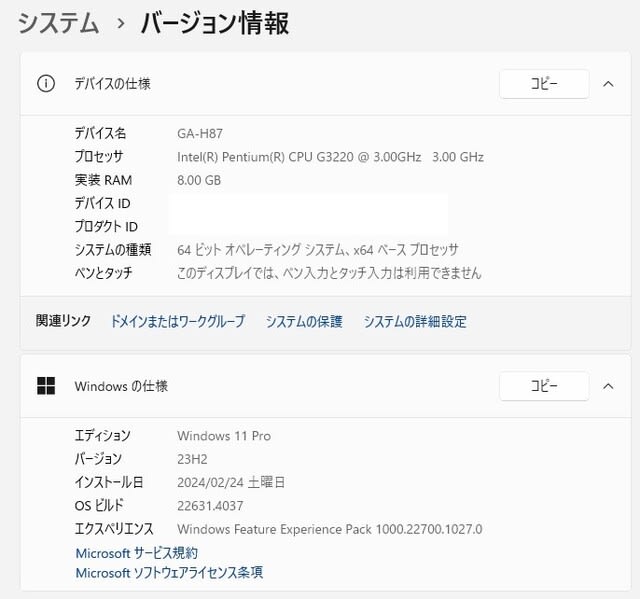Go back to システム breadcrumb

pos(58,23)
